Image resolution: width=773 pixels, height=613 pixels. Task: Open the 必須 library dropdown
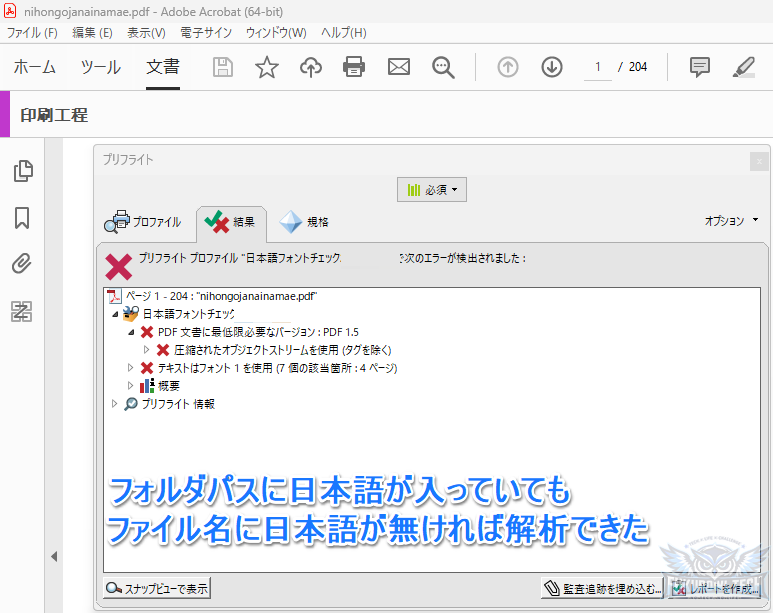(432, 190)
